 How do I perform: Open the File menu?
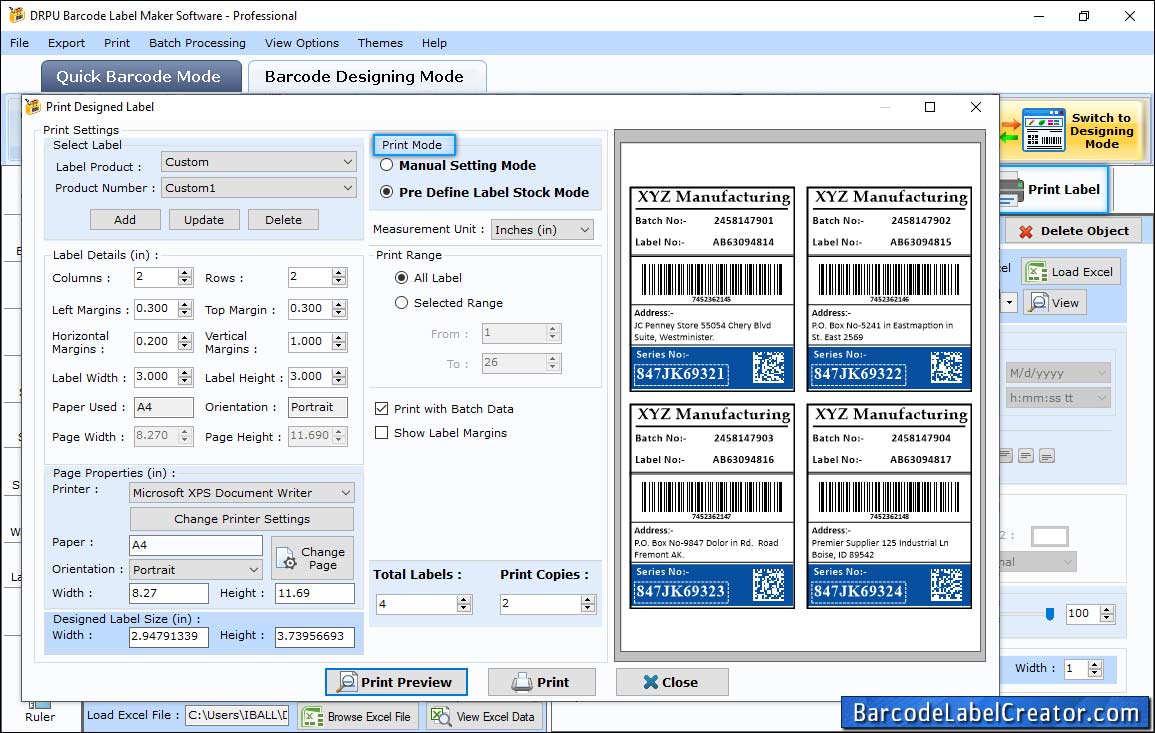click(x=19, y=43)
